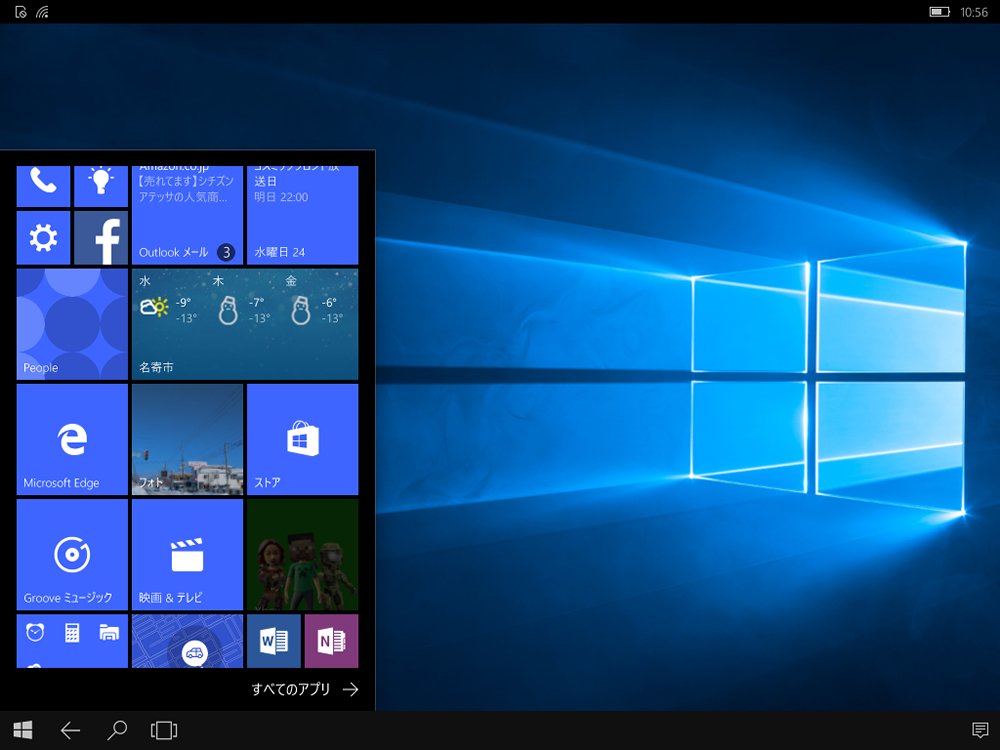The width and height of the screenshot is (1000, 750).
Task: Open Search from the taskbar magnifier
Action: (x=117, y=730)
